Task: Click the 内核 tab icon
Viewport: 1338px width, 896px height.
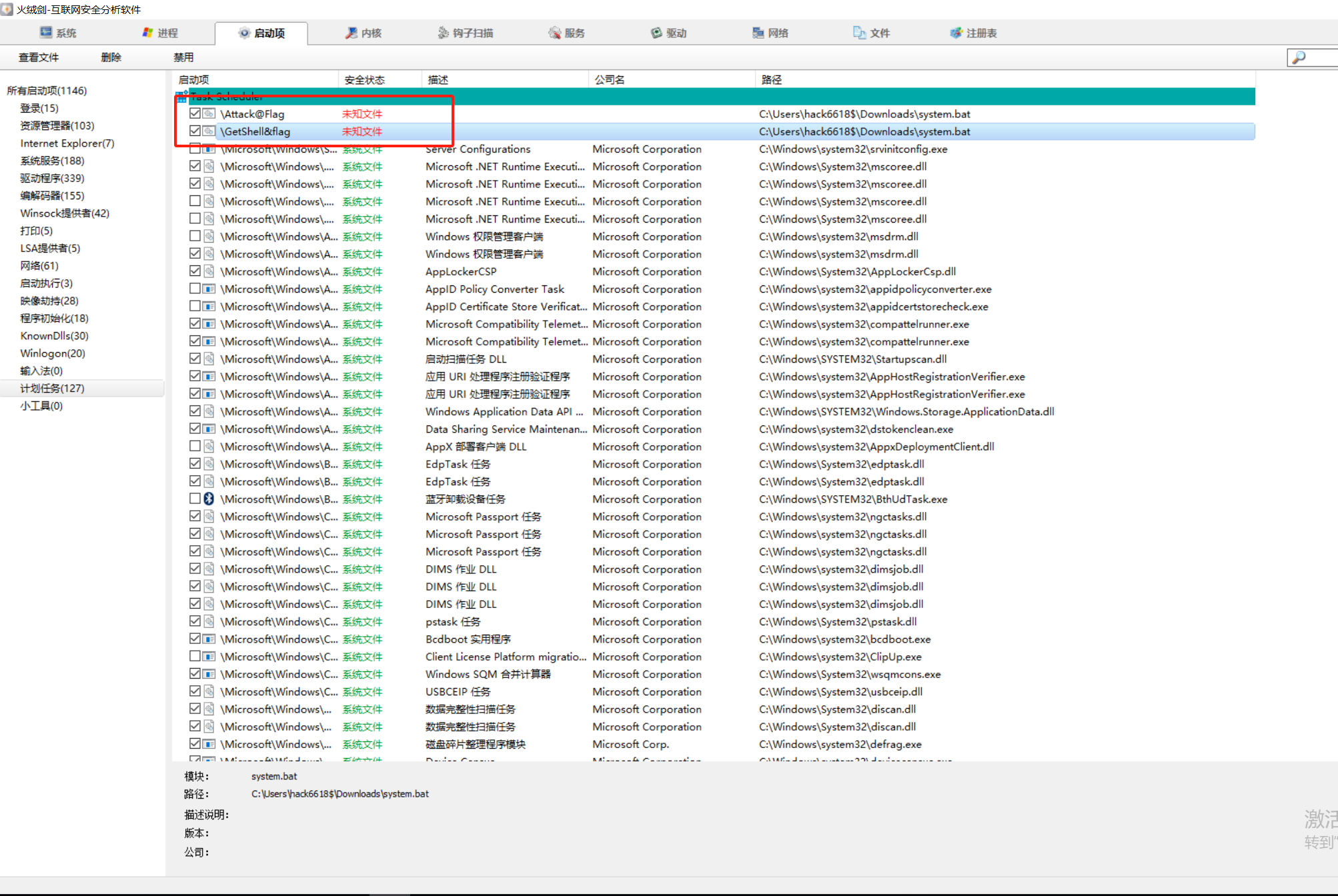Action: (x=351, y=33)
